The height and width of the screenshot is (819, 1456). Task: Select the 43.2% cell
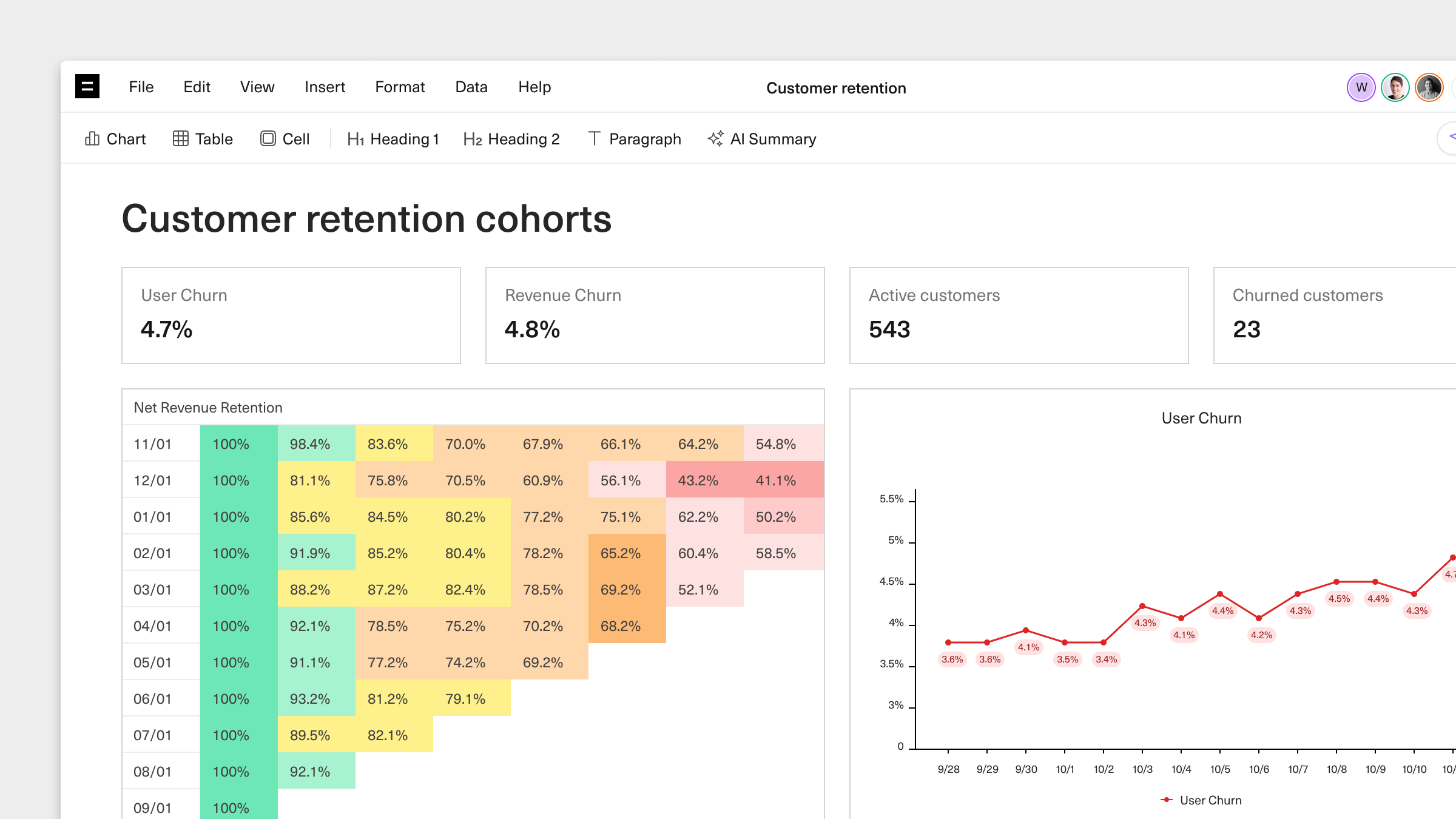point(705,480)
